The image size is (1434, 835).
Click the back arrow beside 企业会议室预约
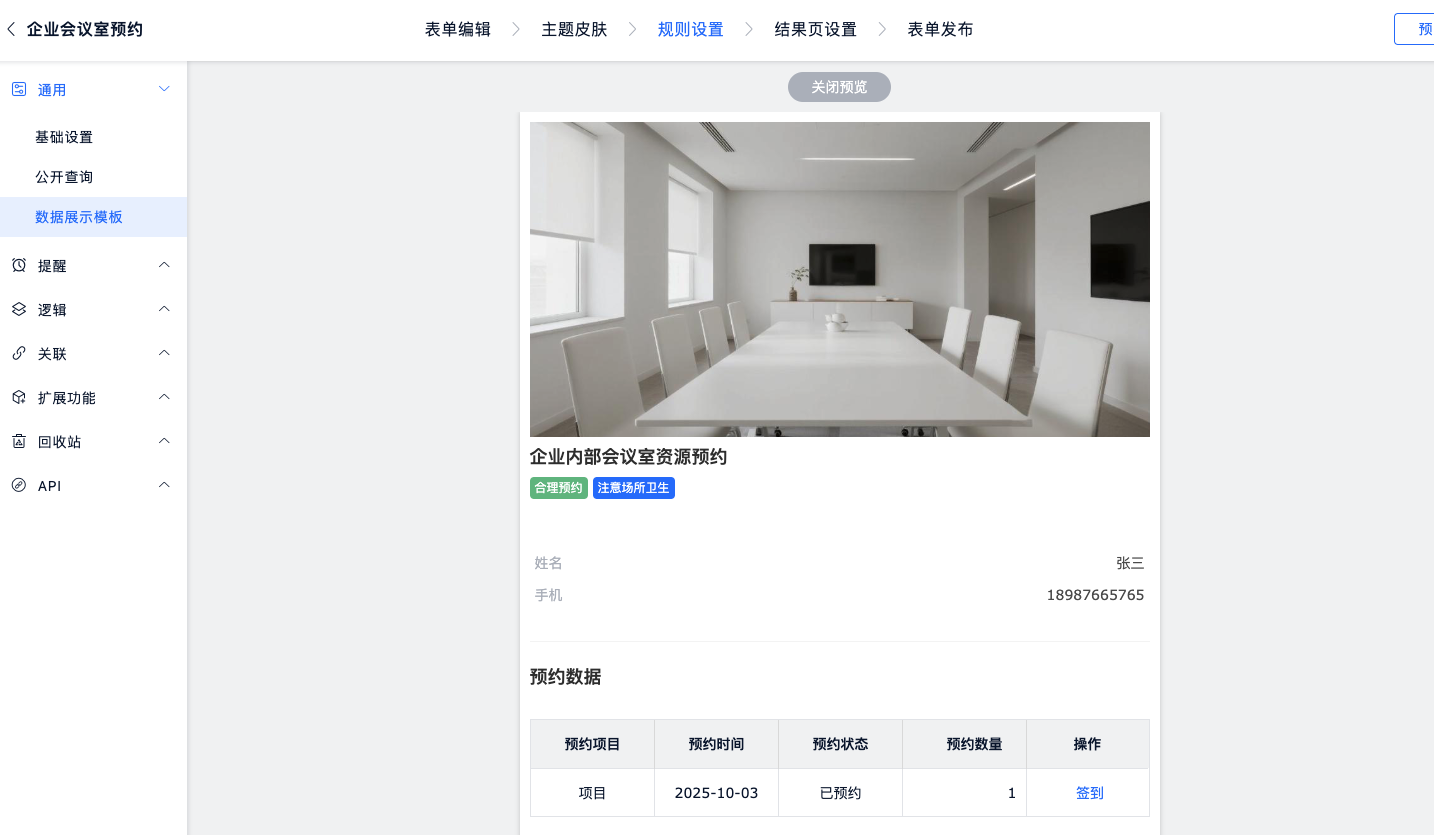coord(11,30)
